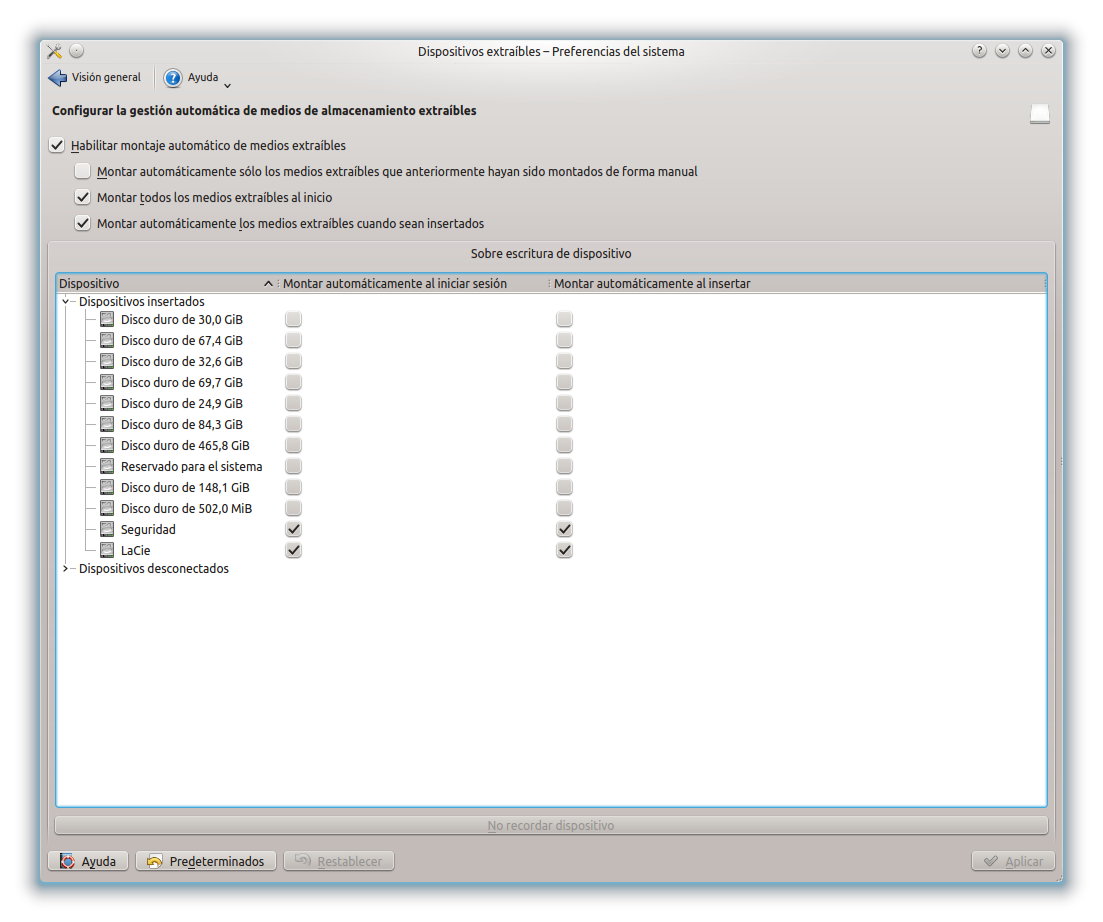Sort by Montar automáticamente al insertar column
The width and height of the screenshot is (1103, 922).
[x=797, y=284]
